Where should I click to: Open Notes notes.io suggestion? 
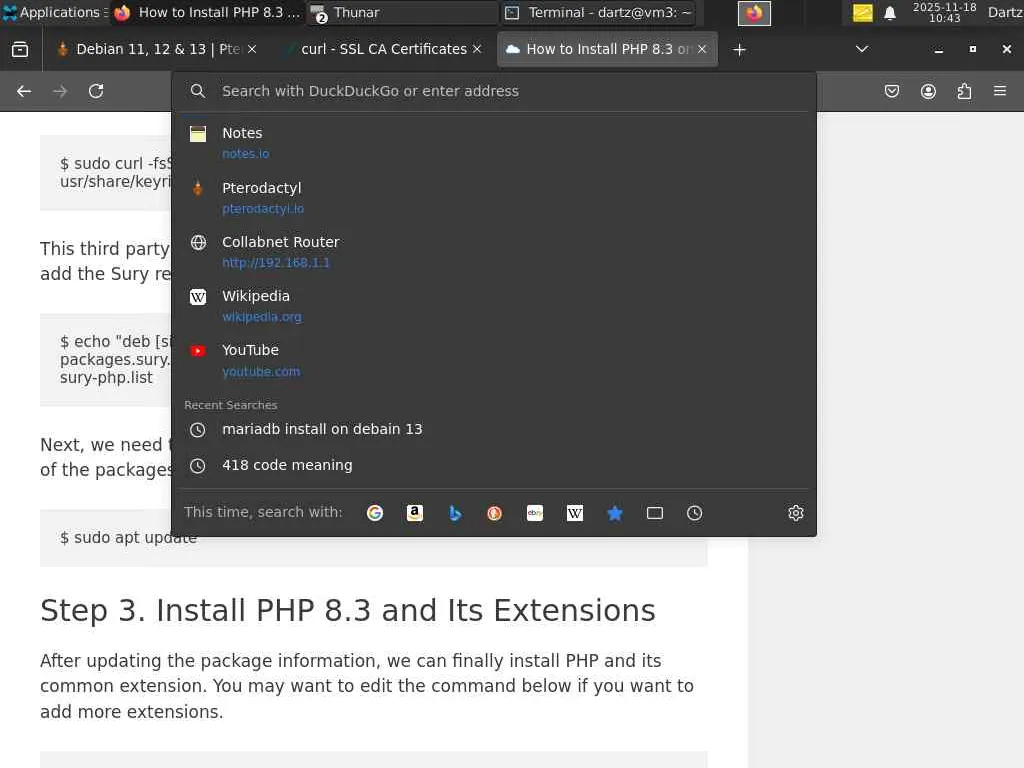(x=494, y=142)
